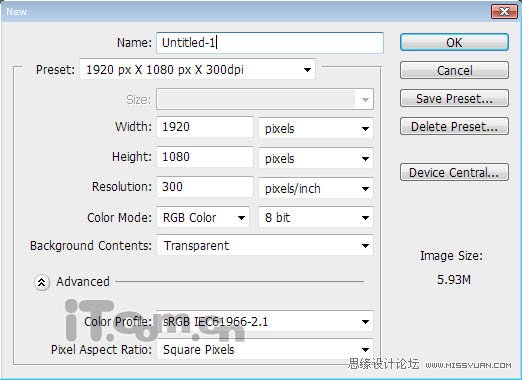
Task: Click the Resolution value field
Action: point(205,187)
